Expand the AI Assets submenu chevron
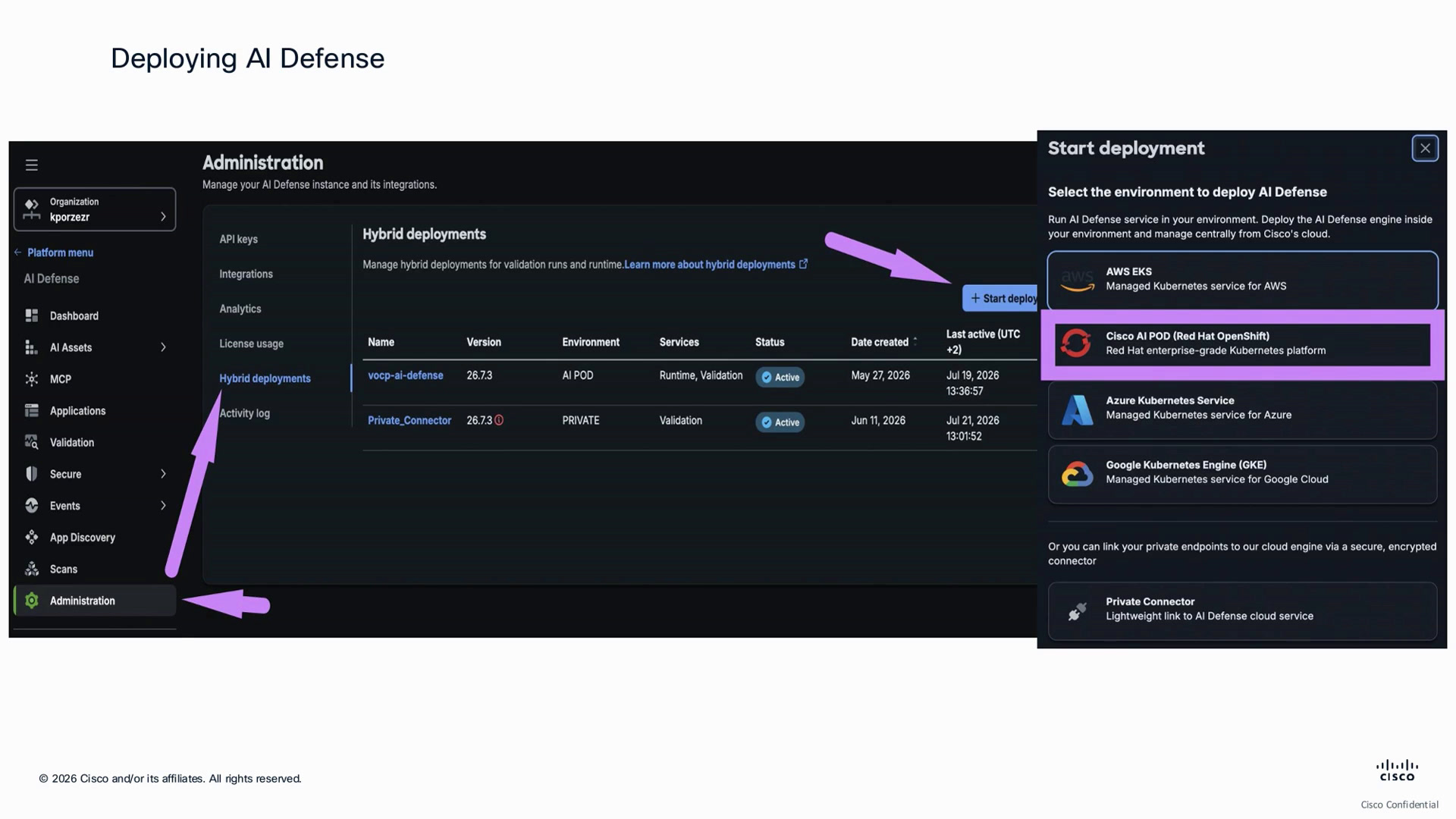Viewport: 1456px width, 819px height. pos(163,347)
